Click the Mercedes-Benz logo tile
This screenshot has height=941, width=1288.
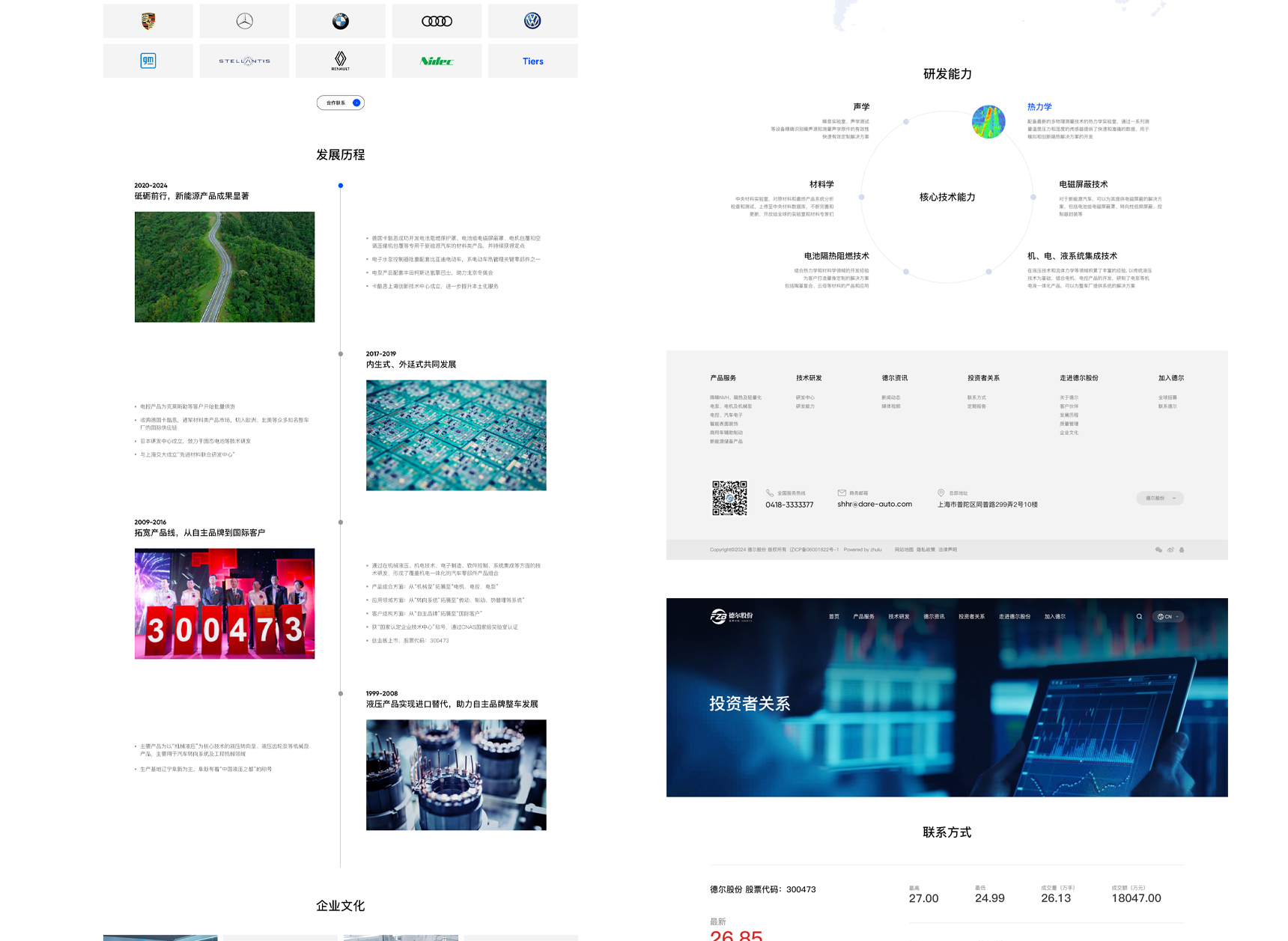244,21
